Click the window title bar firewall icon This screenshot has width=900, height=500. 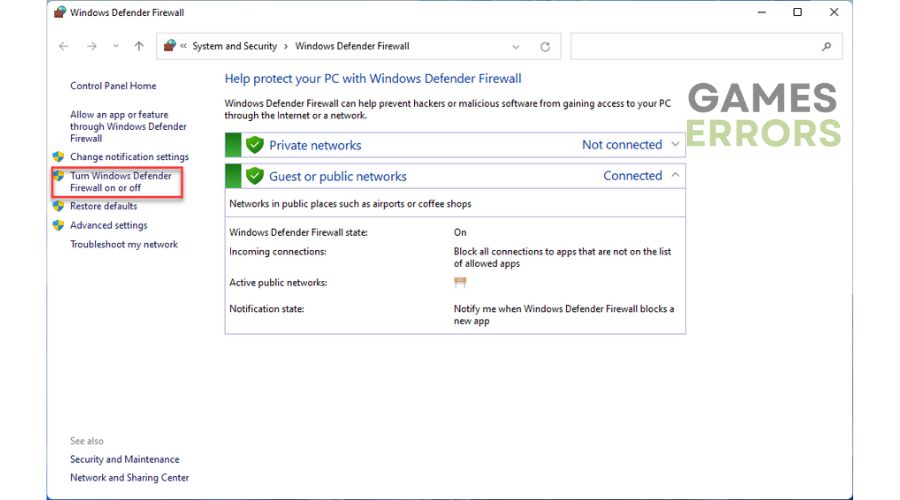point(60,12)
